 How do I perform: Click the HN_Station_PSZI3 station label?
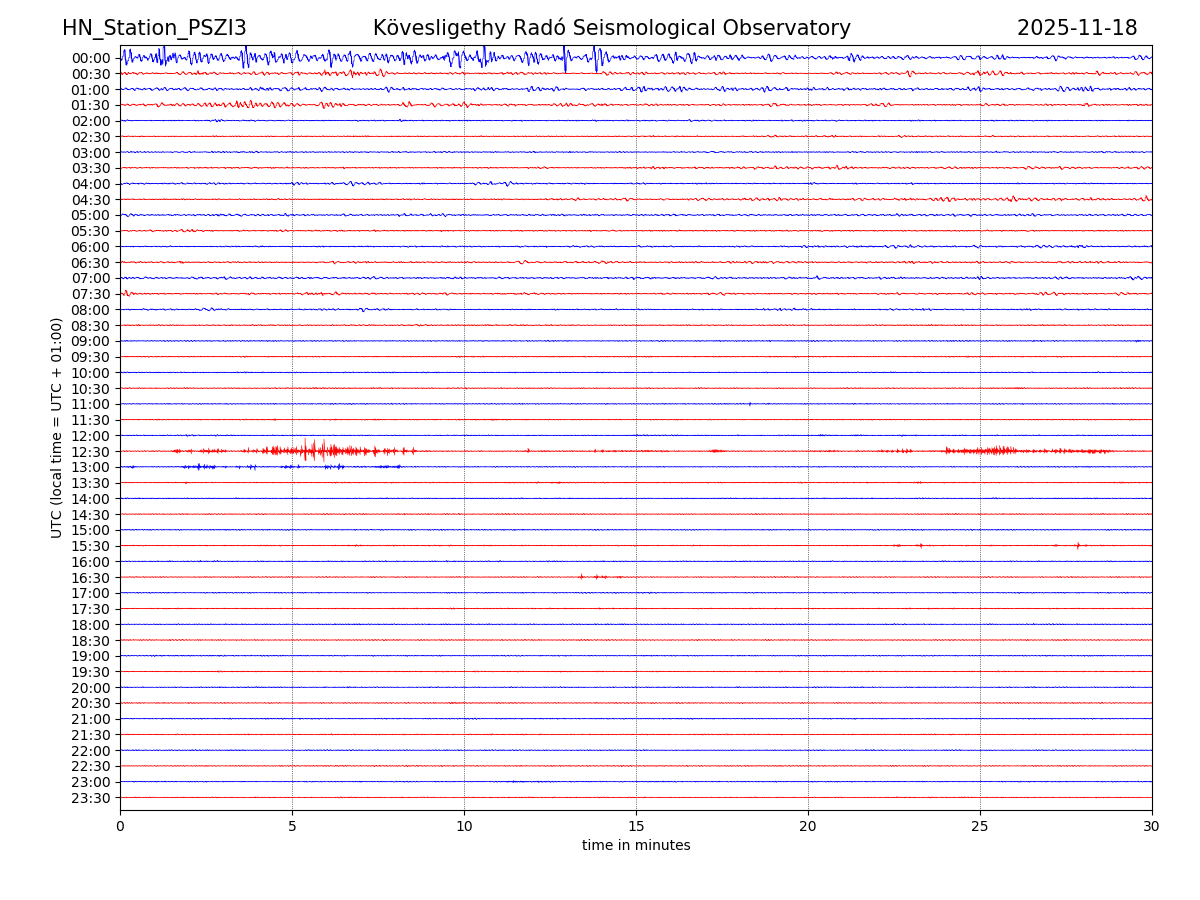pyautogui.click(x=154, y=29)
